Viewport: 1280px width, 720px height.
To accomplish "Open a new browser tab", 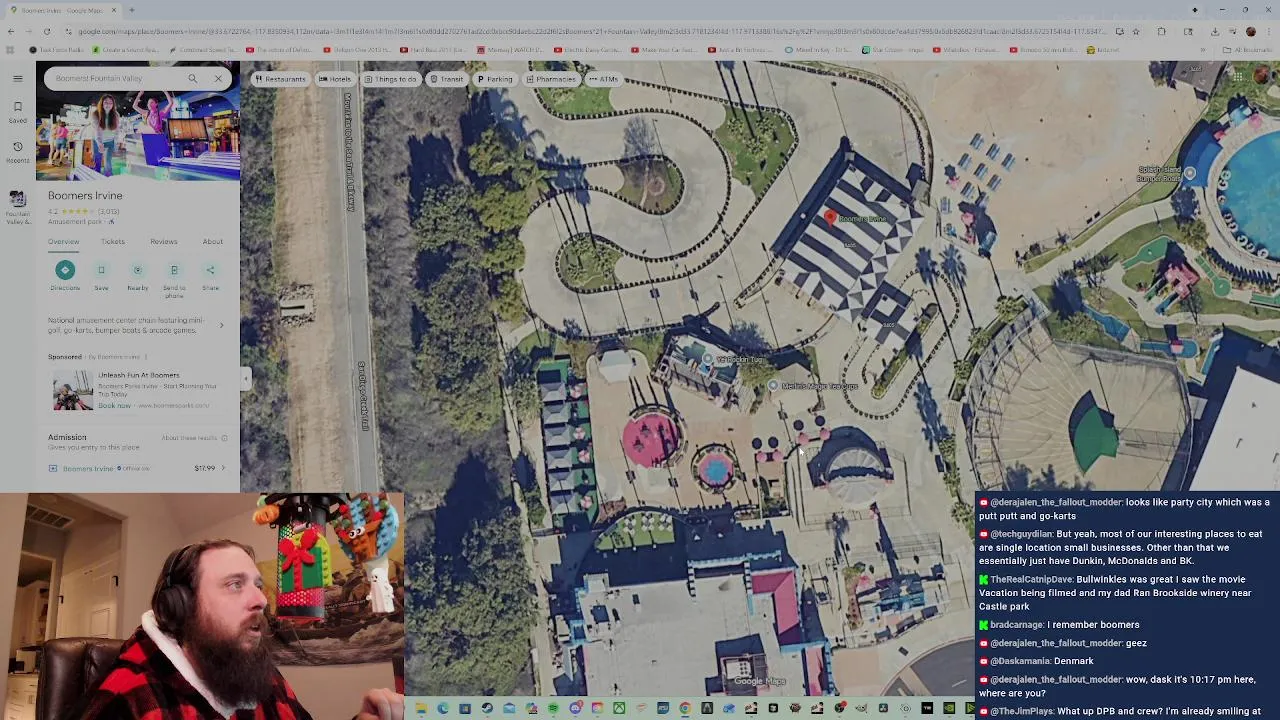I will (x=132, y=10).
